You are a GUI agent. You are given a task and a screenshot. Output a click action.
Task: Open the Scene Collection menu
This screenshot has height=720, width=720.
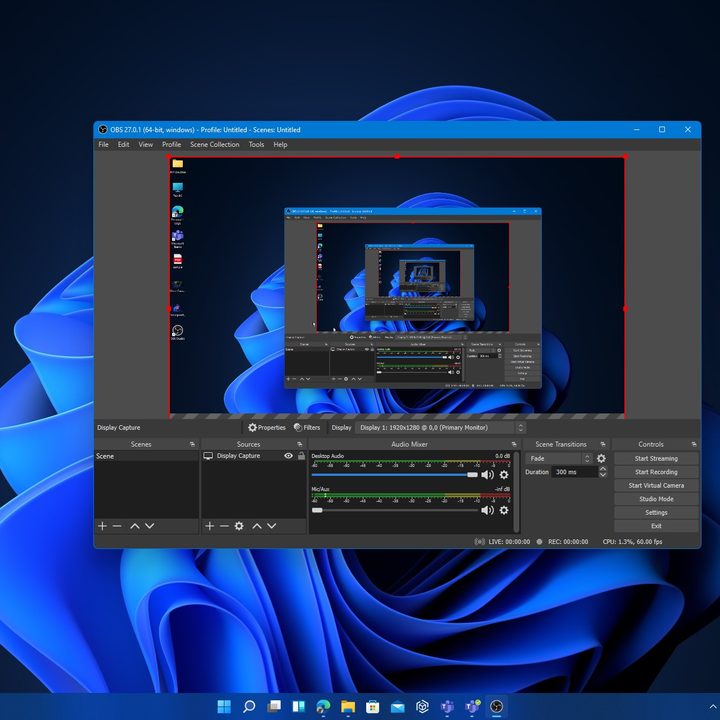pos(214,144)
